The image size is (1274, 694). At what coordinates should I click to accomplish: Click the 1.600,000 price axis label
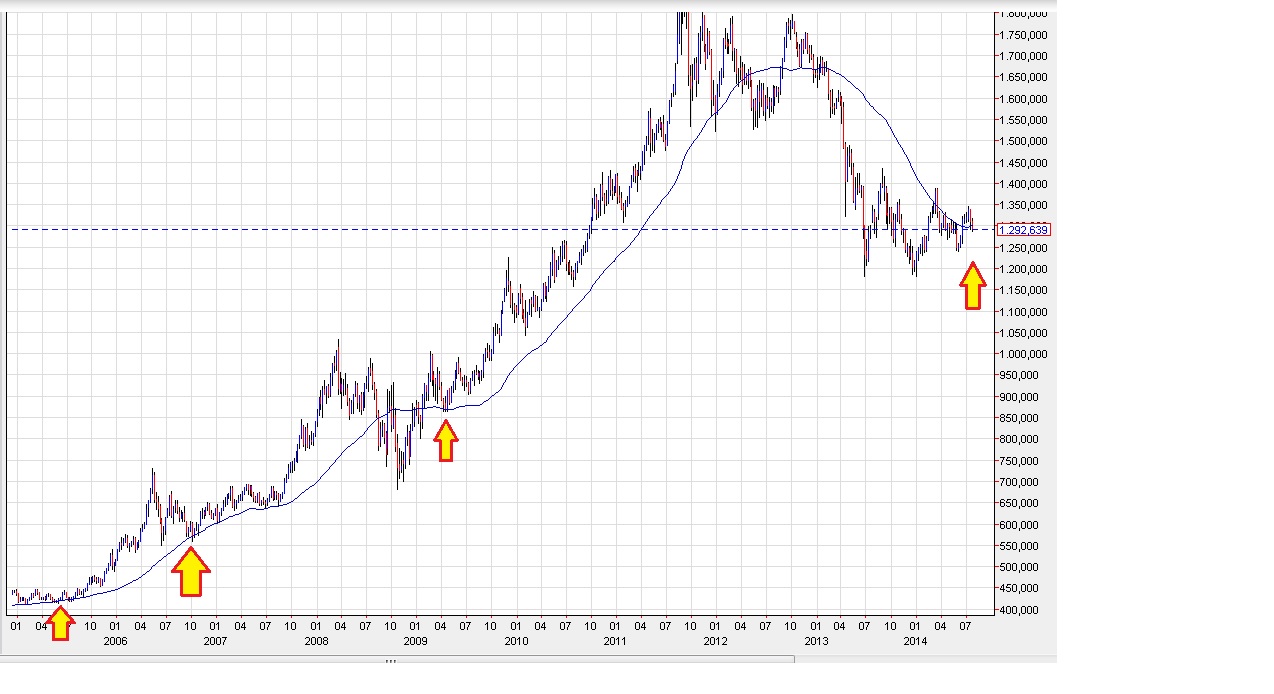point(1023,99)
